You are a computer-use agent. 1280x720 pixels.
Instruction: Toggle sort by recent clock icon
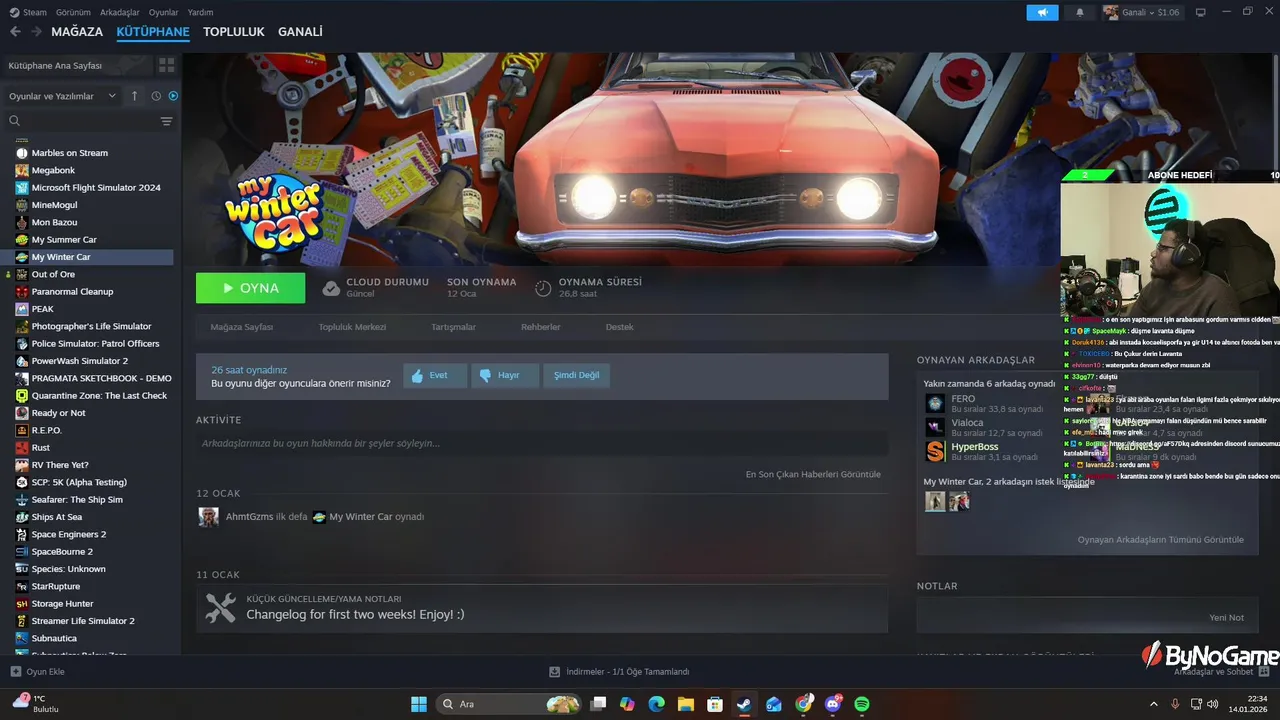point(156,96)
